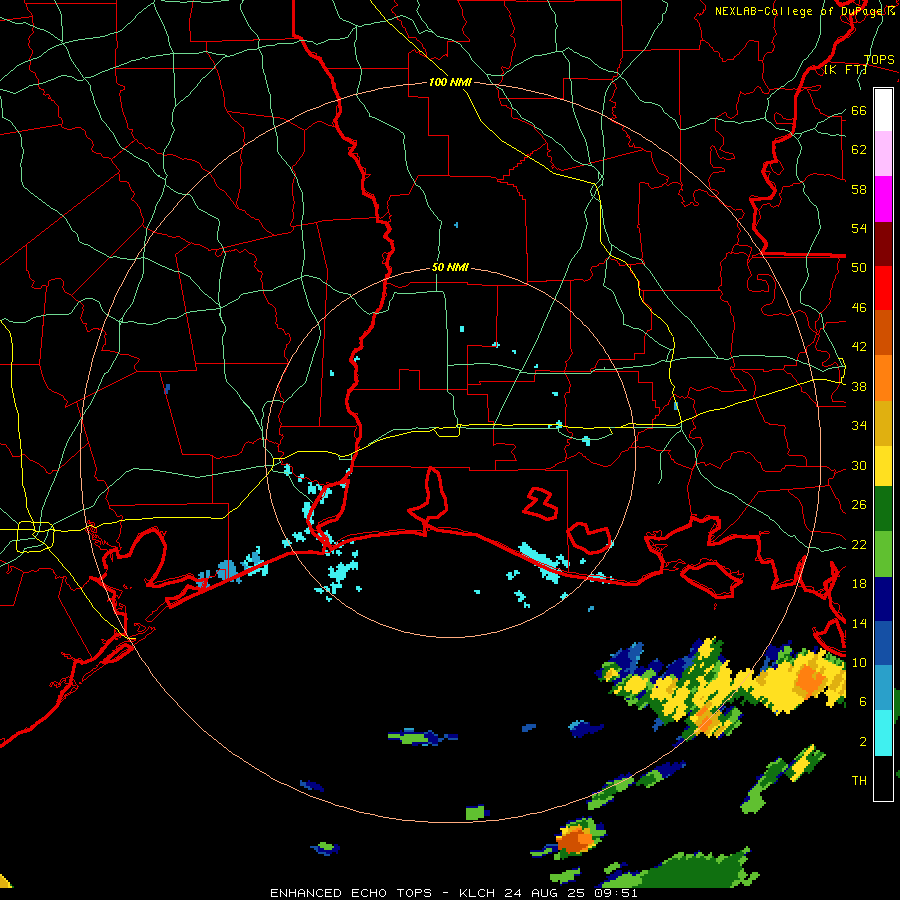
Task: Click the white swatch in TOPS legend
Action: [883, 110]
